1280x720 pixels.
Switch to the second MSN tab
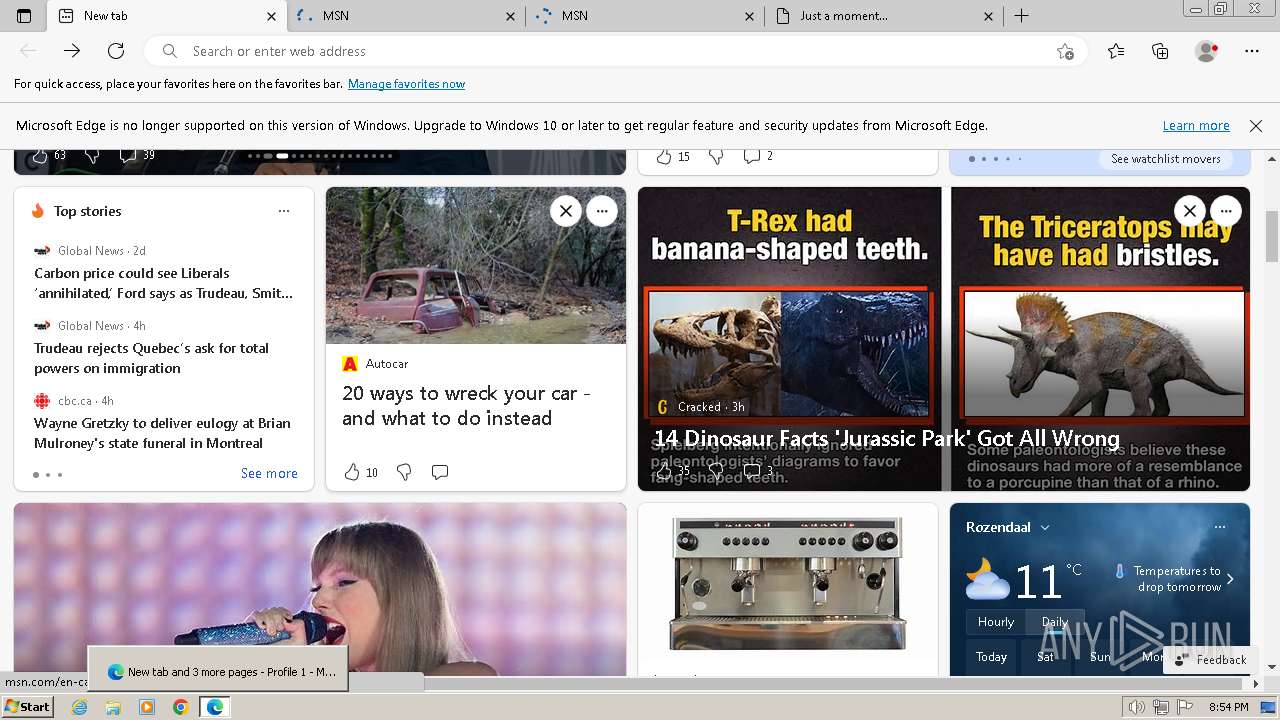[x=645, y=16]
